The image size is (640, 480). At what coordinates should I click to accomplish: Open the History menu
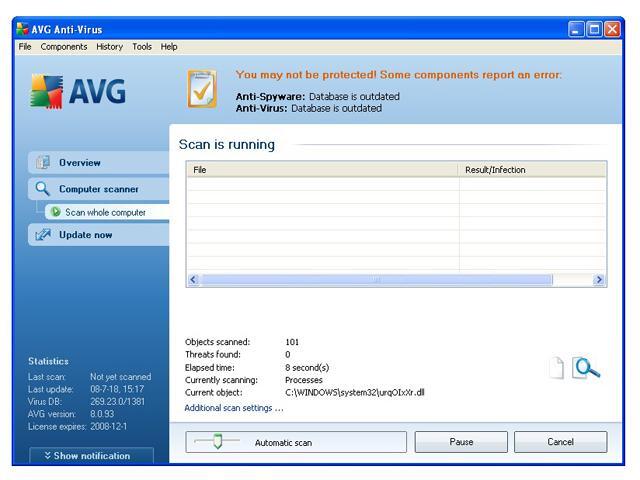point(109,47)
